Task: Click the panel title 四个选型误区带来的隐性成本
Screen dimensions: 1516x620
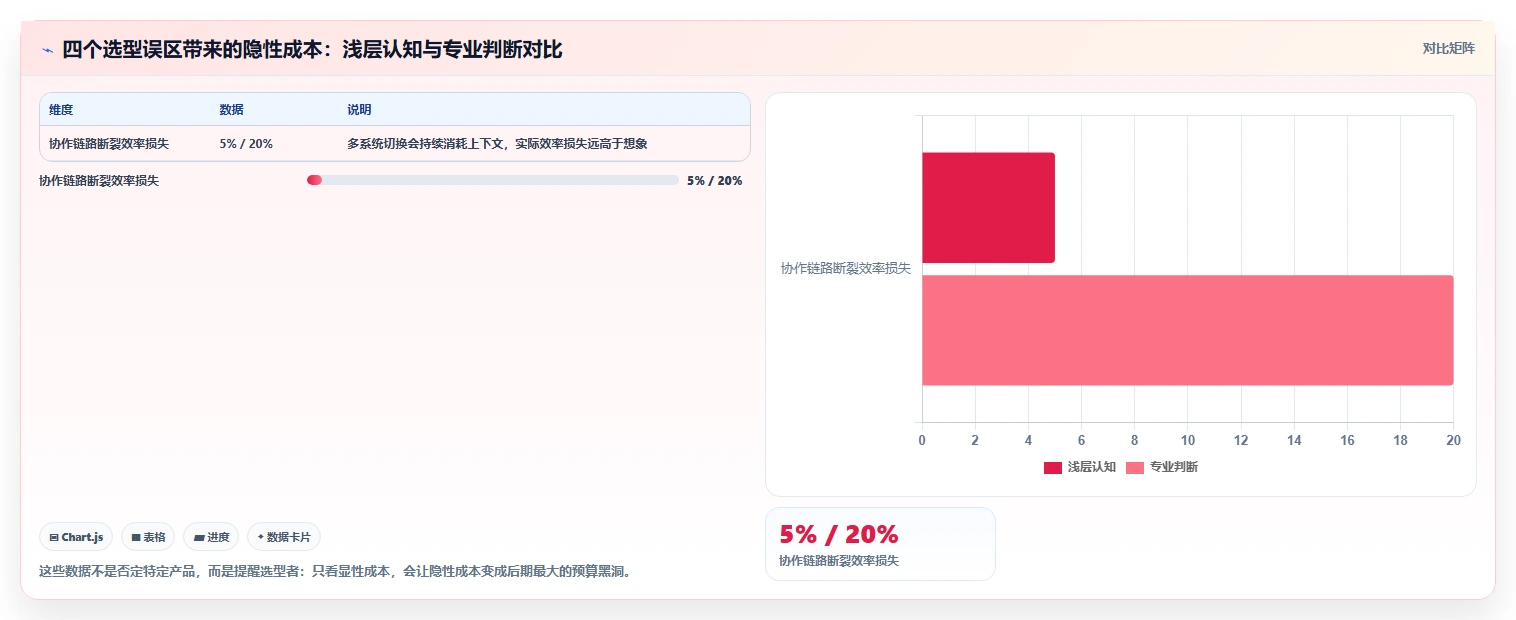Action: click(x=312, y=49)
